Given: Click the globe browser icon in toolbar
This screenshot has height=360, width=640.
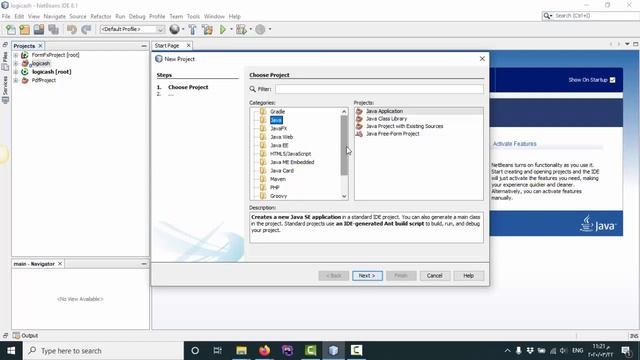Looking at the screenshot, I should (x=174, y=29).
